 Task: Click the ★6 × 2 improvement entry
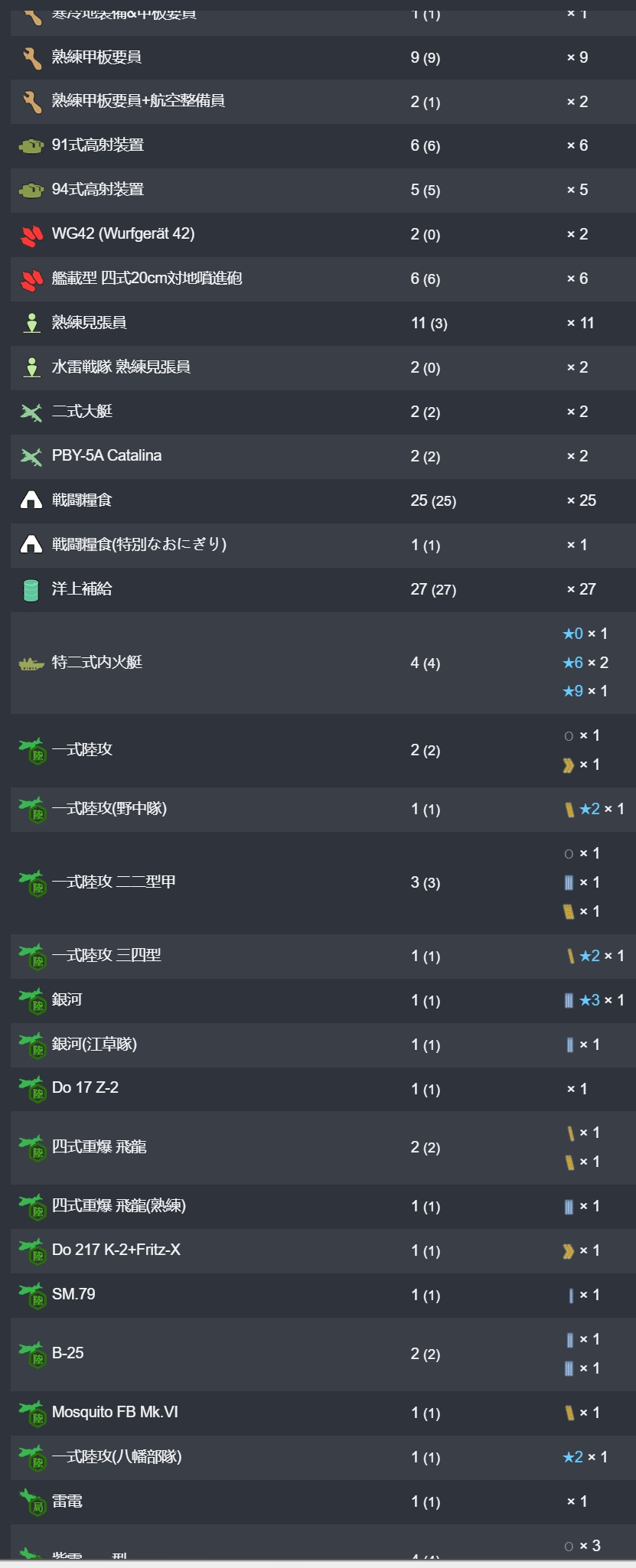(x=585, y=663)
